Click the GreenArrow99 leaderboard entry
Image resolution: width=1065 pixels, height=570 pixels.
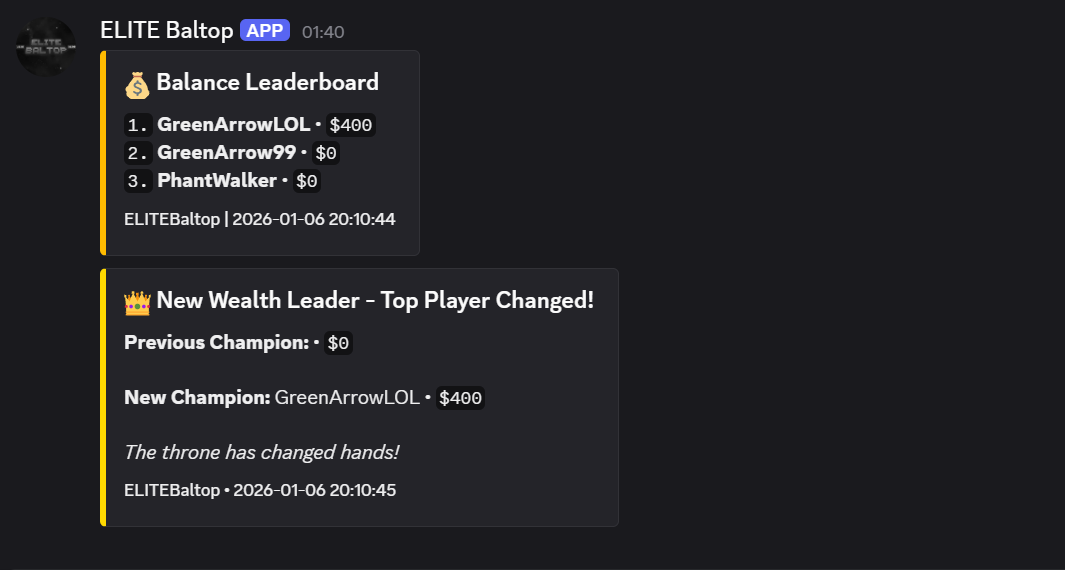tap(226, 153)
